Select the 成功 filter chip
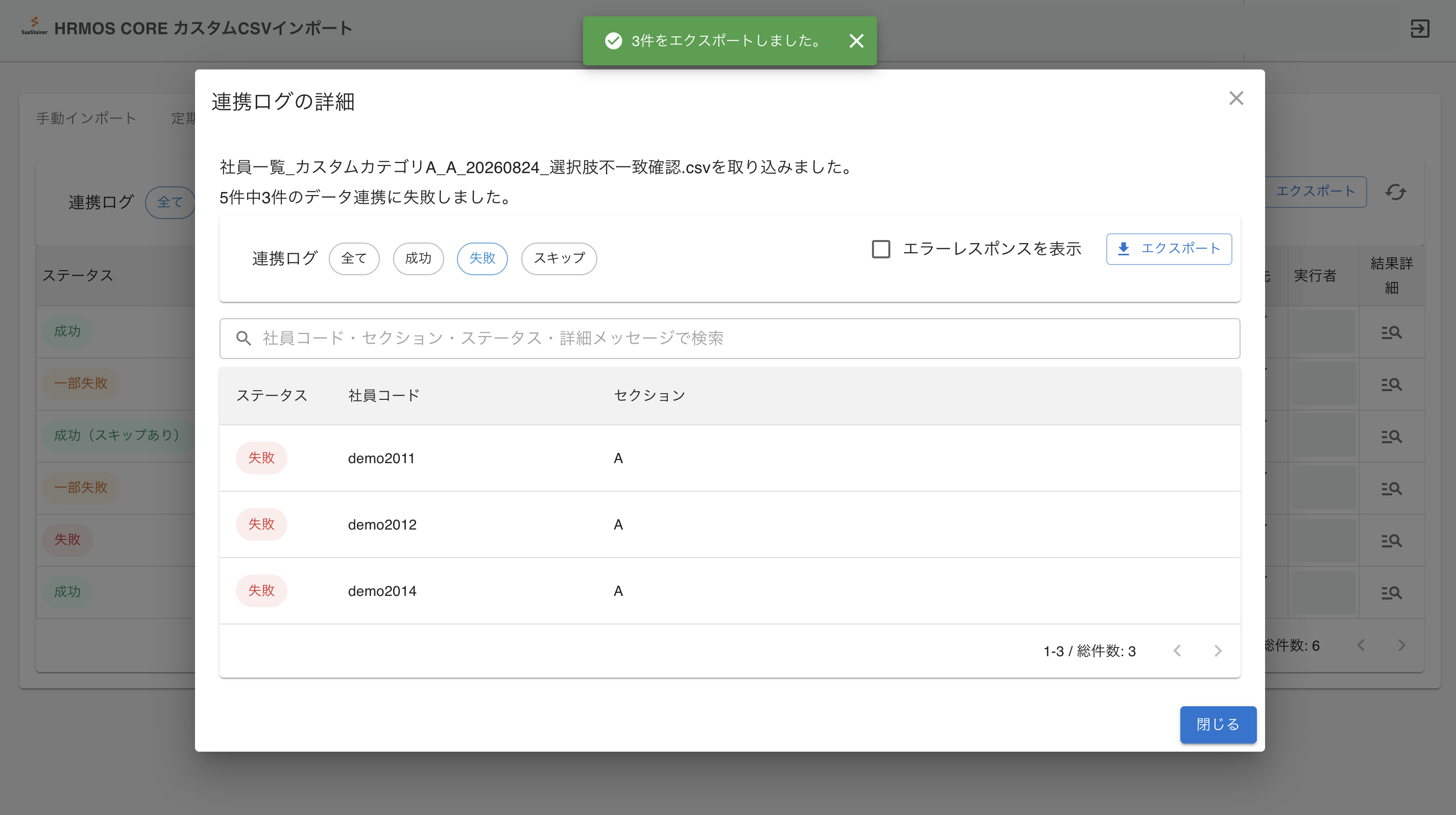This screenshot has height=815, width=1456. point(418,258)
